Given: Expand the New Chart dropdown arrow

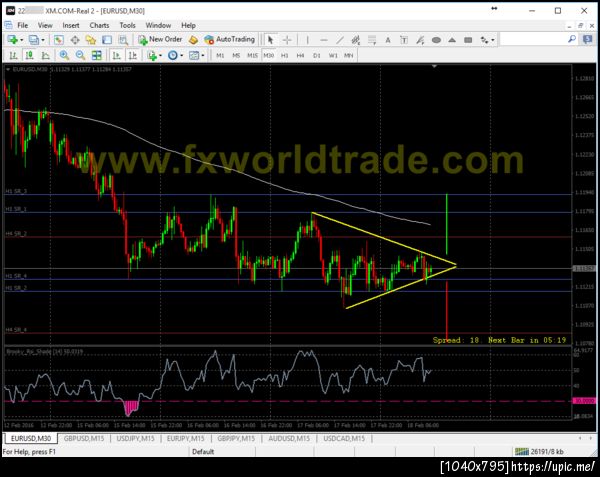Looking at the screenshot, I should coord(21,40).
